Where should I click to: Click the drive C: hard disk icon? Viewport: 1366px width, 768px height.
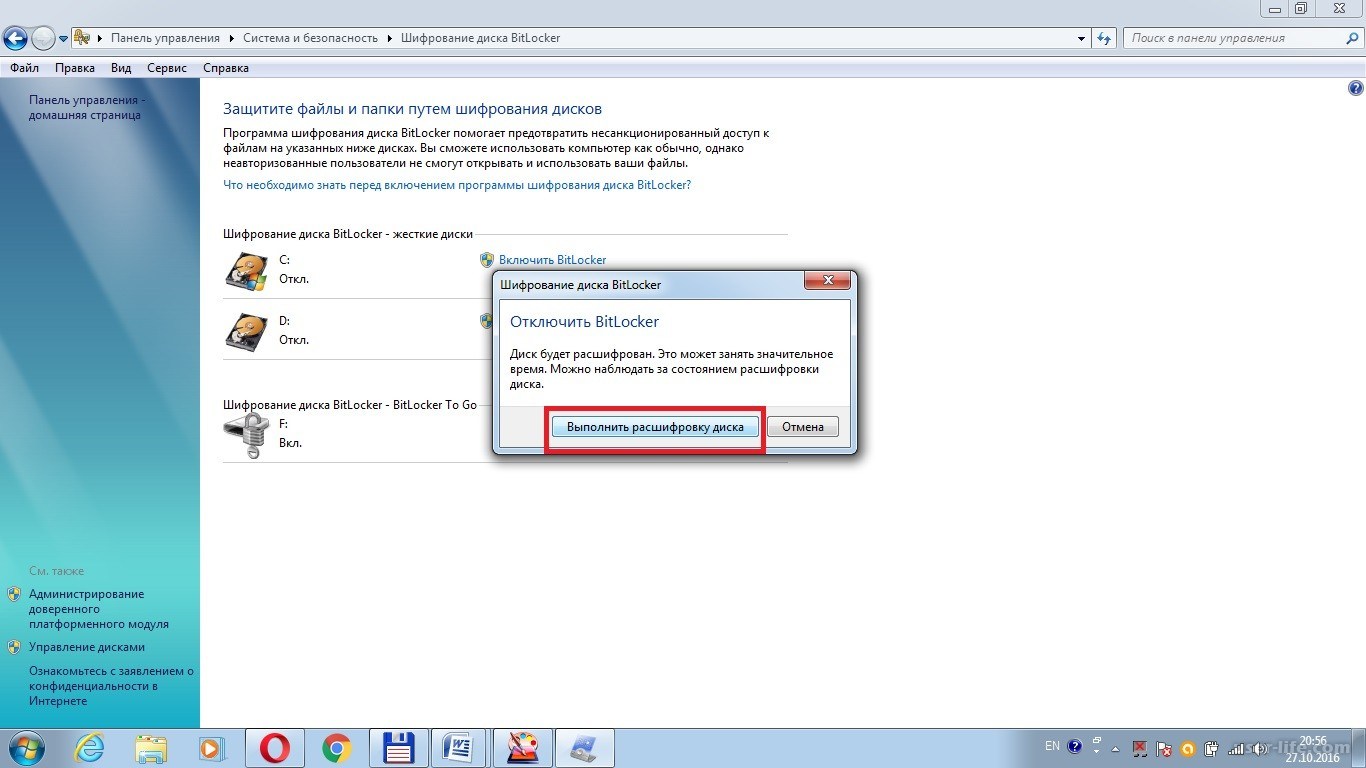(x=246, y=270)
